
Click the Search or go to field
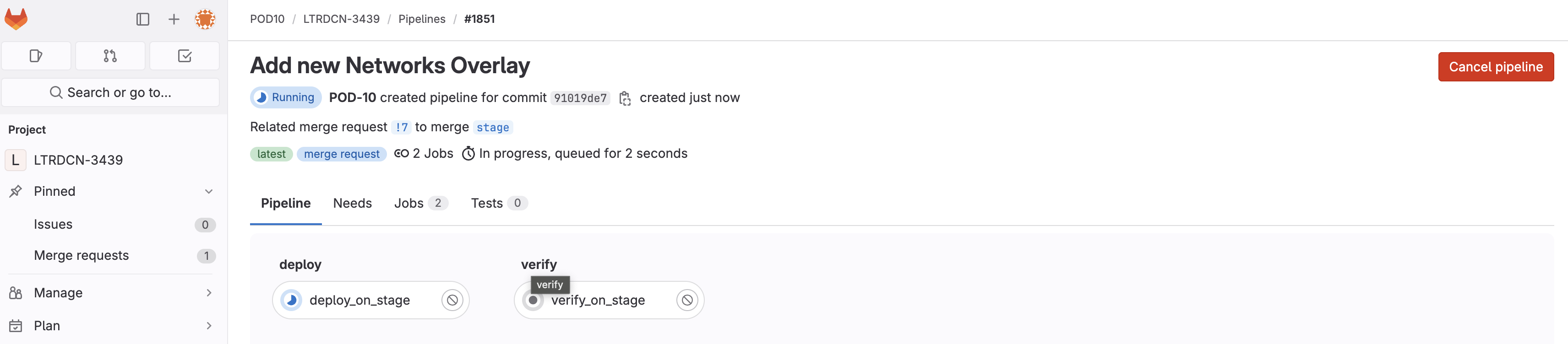click(111, 92)
